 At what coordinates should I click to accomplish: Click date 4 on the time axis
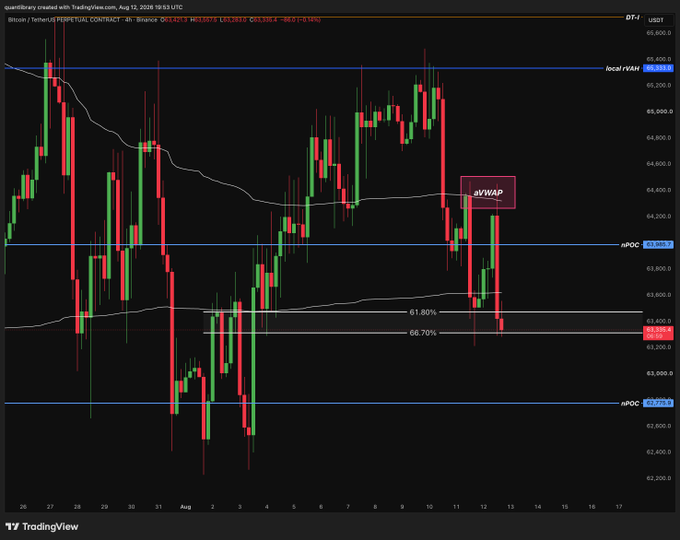[267, 507]
